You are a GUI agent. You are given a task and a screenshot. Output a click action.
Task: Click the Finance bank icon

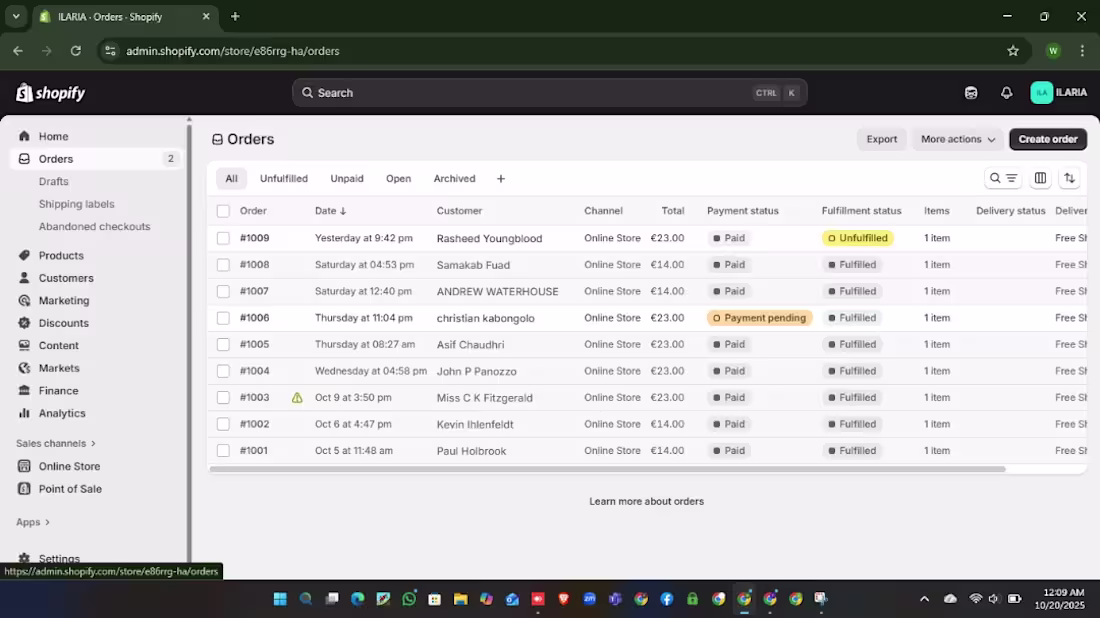point(25,390)
